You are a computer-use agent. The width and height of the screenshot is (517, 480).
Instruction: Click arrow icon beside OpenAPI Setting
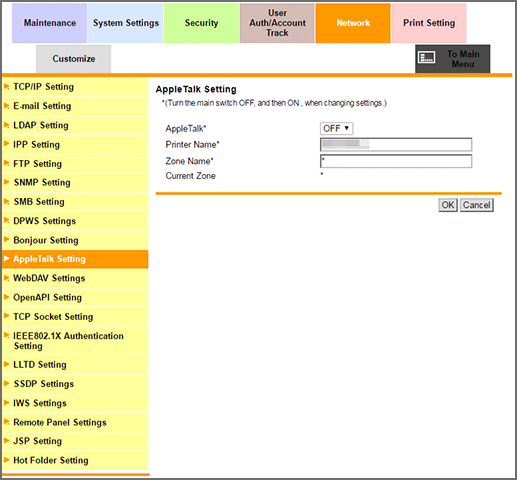click(6, 297)
